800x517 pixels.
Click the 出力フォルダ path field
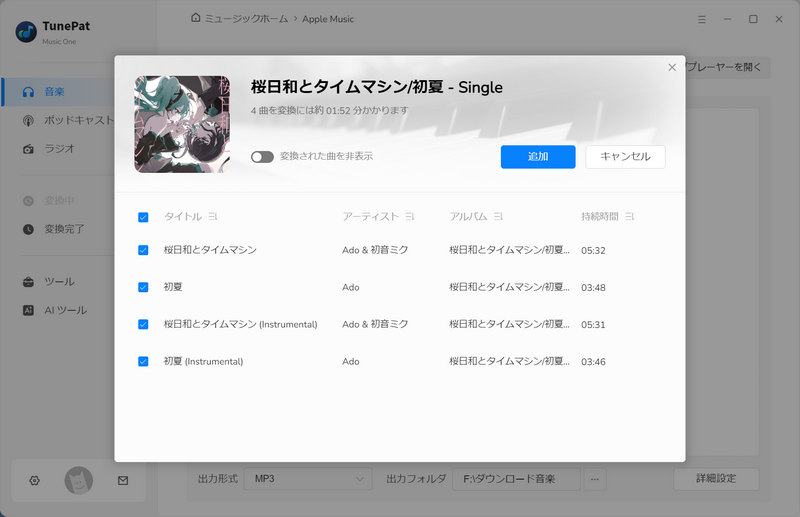[516, 479]
